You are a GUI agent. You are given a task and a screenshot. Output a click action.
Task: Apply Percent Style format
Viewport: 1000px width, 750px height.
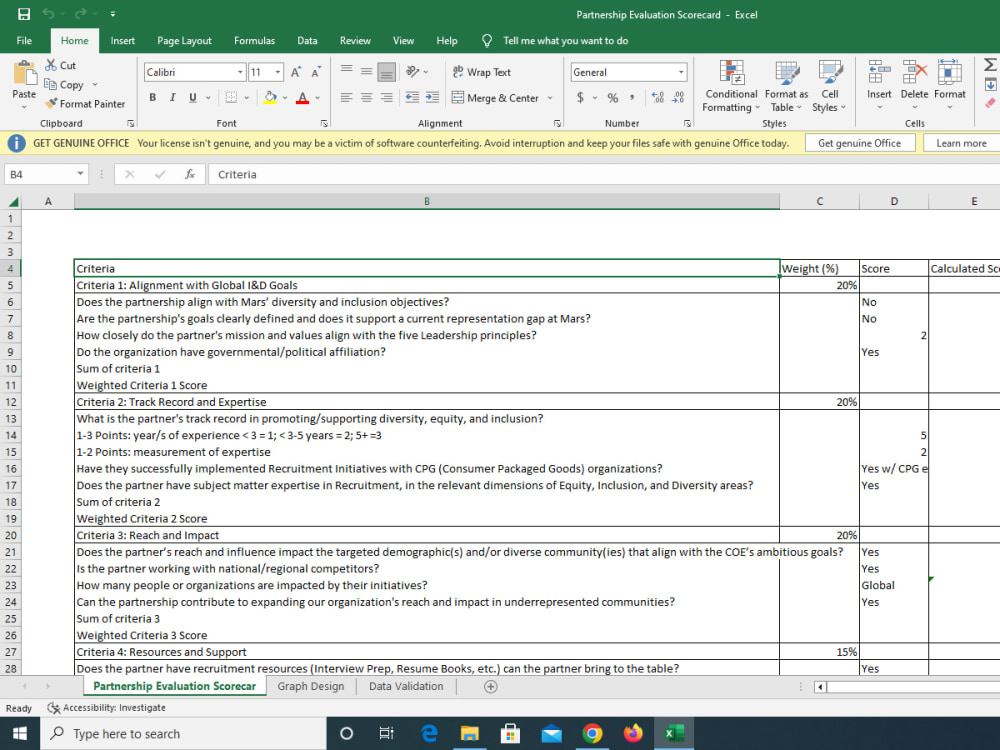click(x=612, y=98)
